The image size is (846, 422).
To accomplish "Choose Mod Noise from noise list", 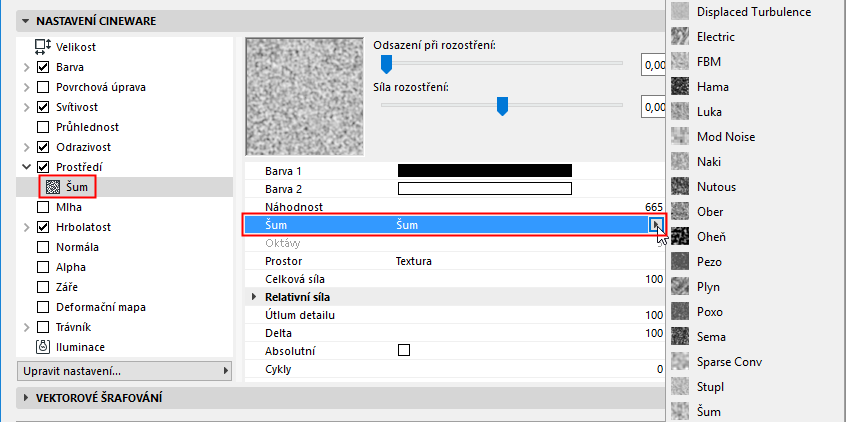I will click(x=726, y=137).
